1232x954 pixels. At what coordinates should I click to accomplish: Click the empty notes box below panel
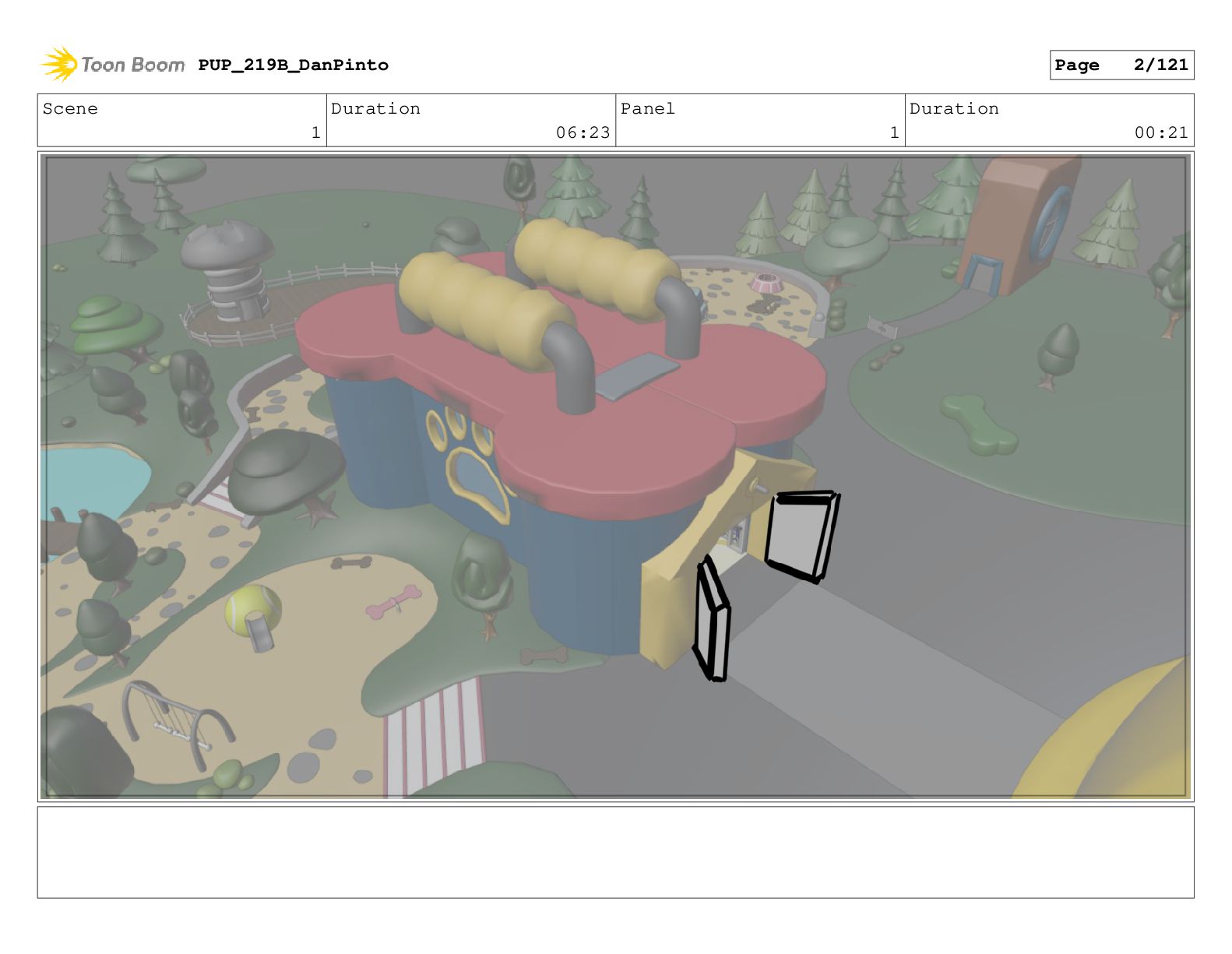615,852
